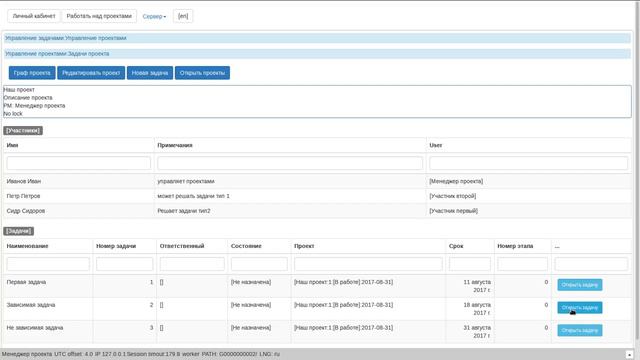Click the Управление задачами breadcrumb link
This screenshot has height=360, width=640.
[34, 38]
